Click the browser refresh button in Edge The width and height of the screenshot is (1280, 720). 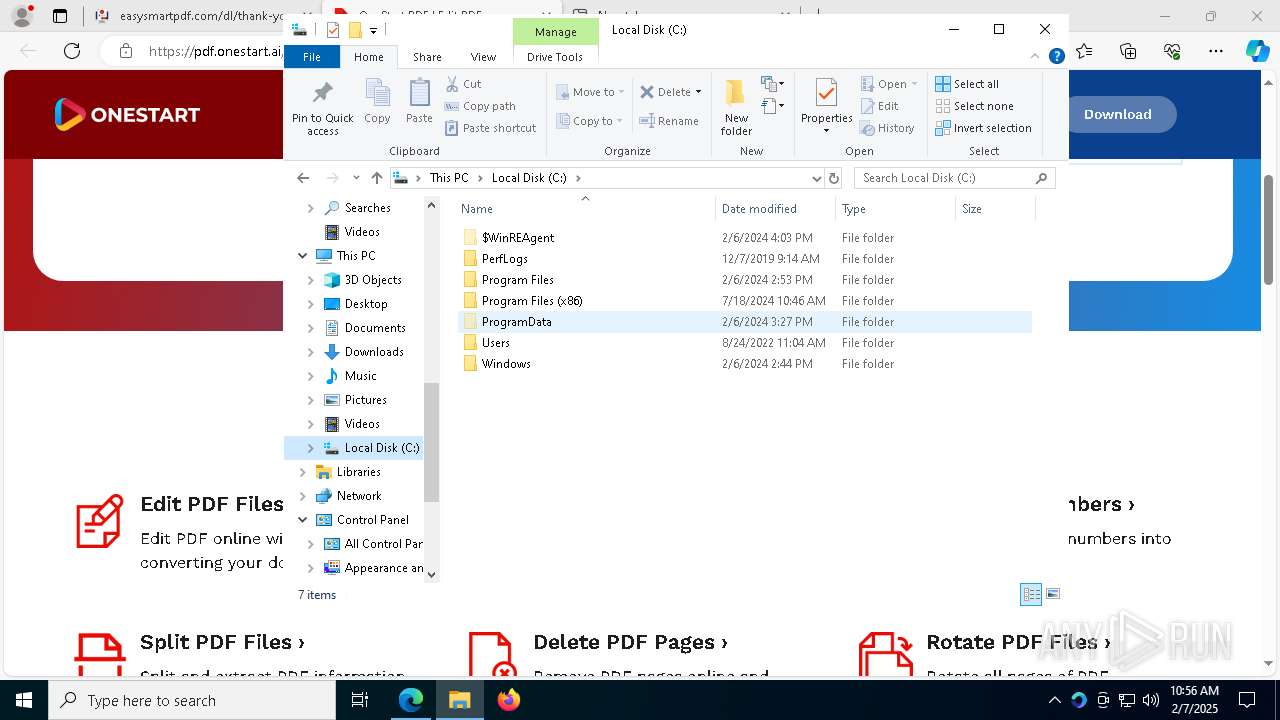72,51
